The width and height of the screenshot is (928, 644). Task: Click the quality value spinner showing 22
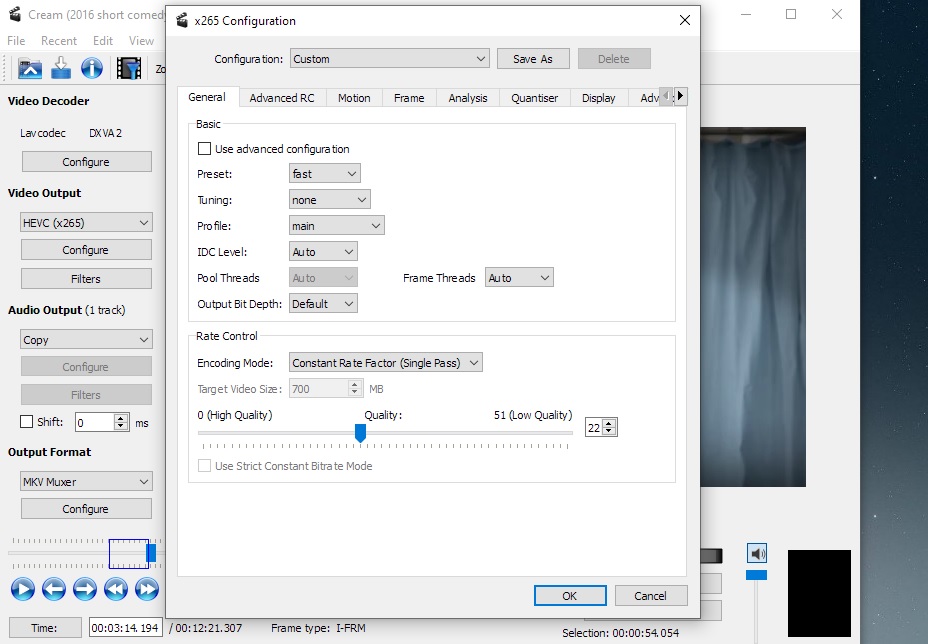[601, 427]
